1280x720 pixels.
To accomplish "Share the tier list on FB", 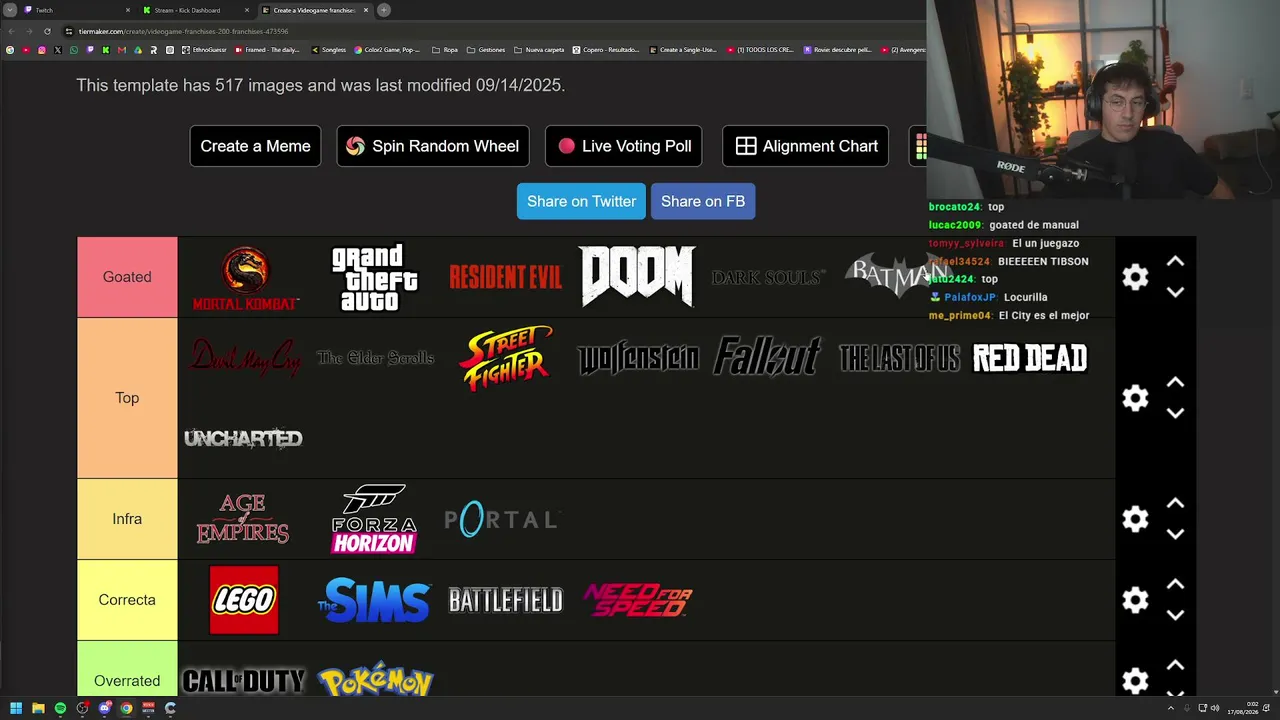I will coord(703,201).
